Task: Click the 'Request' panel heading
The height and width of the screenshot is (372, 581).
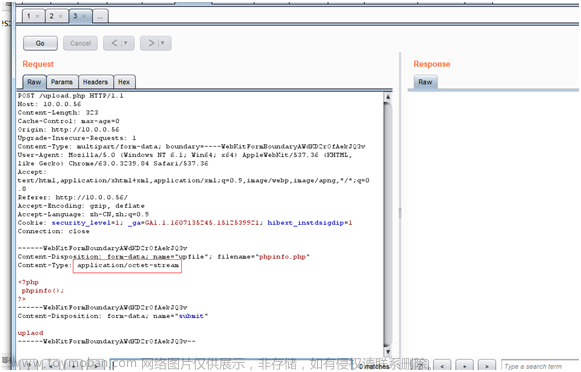Action: coord(38,64)
